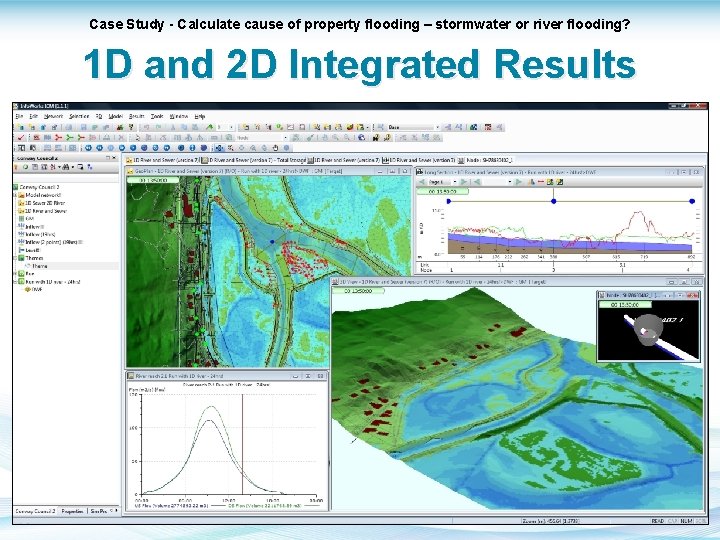Click the red line icon in Long Section toolbar
Image resolution: width=720 pixels, height=540 pixels.
pos(541,182)
